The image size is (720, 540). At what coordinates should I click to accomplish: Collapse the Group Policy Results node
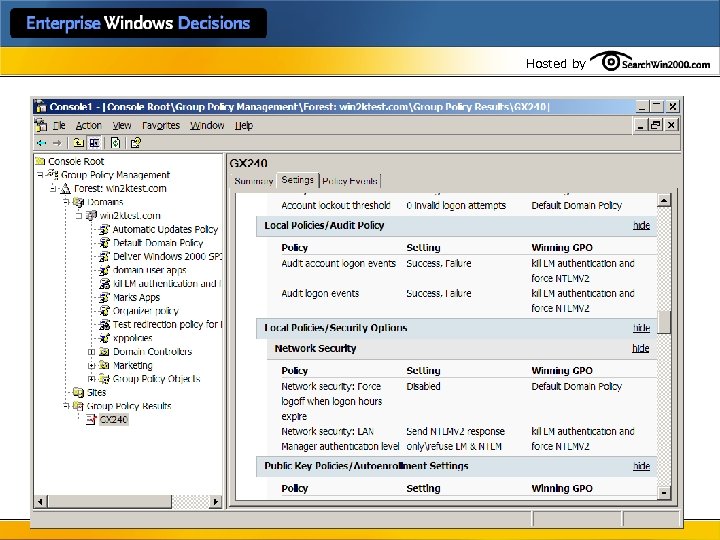click(66, 406)
